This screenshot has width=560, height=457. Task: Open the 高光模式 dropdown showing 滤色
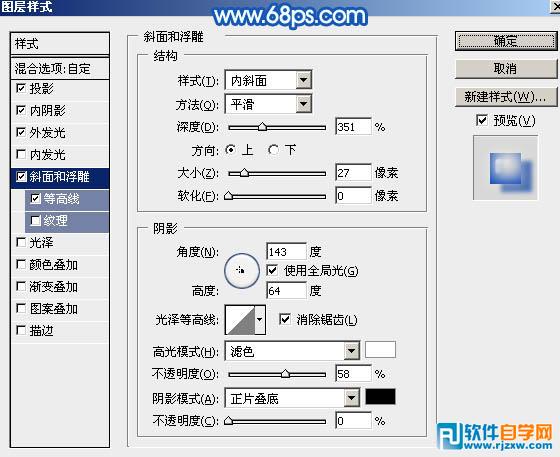(292, 351)
